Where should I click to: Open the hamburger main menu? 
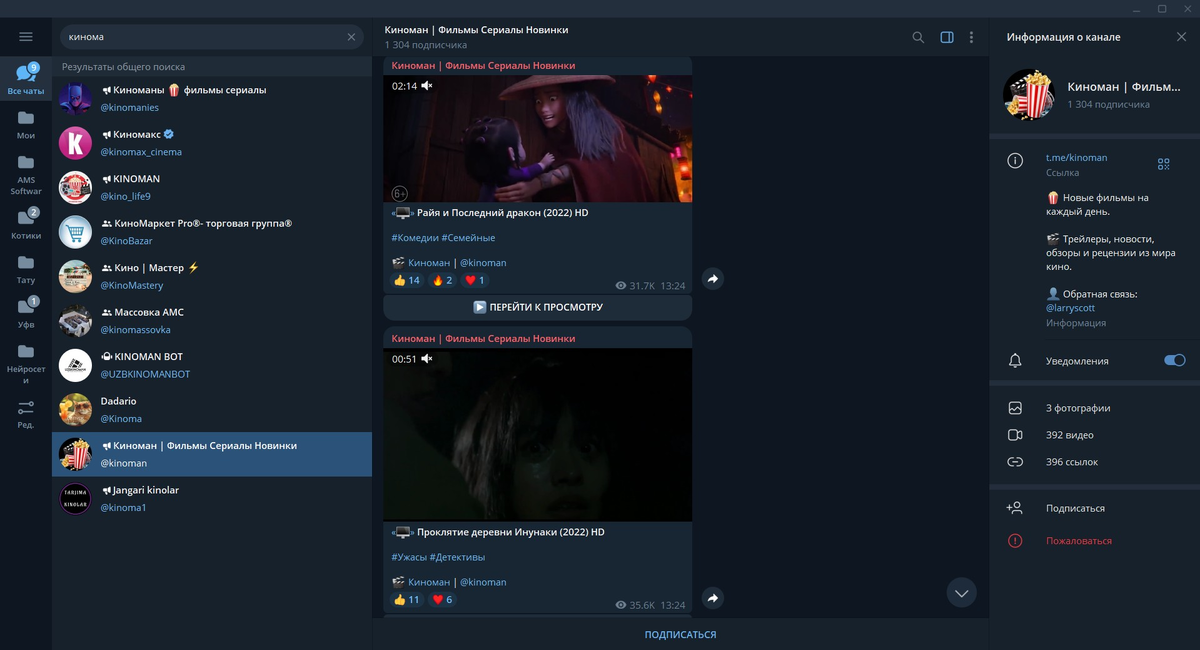click(x=26, y=37)
